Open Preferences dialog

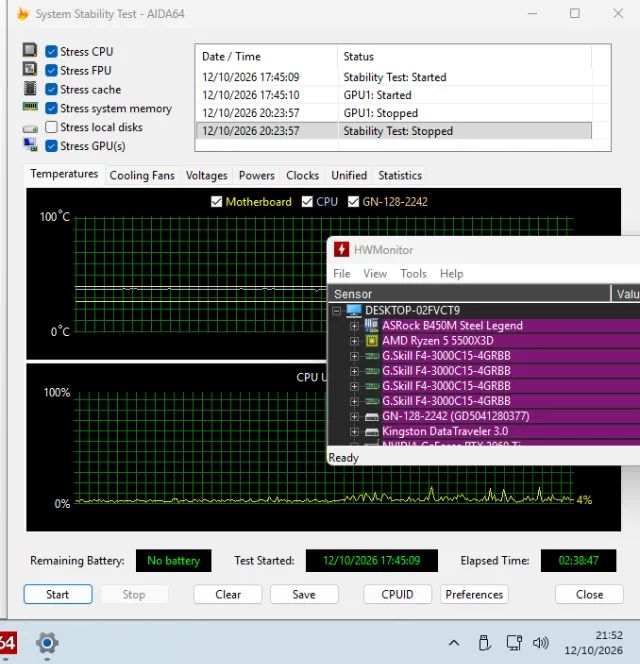[474, 595]
